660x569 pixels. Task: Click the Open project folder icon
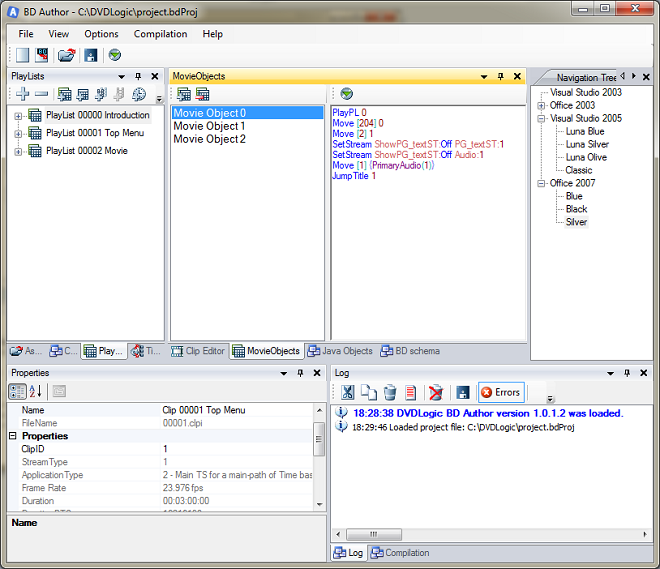66,56
